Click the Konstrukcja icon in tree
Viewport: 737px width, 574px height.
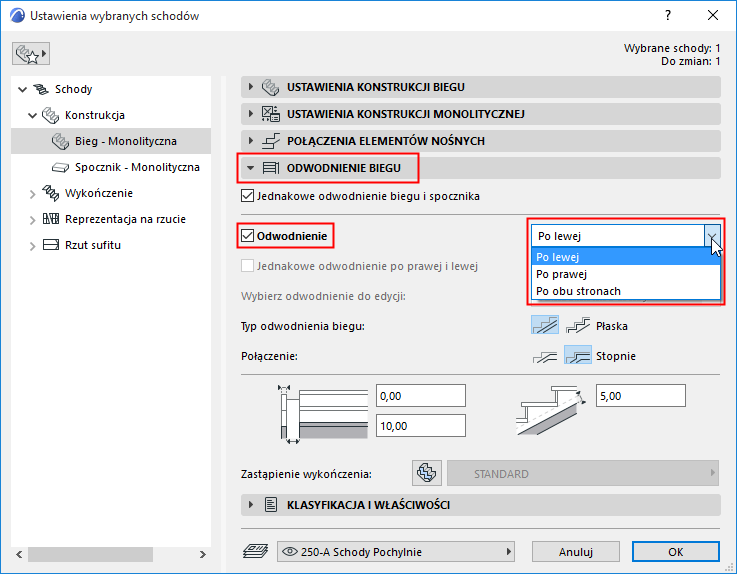point(50,115)
